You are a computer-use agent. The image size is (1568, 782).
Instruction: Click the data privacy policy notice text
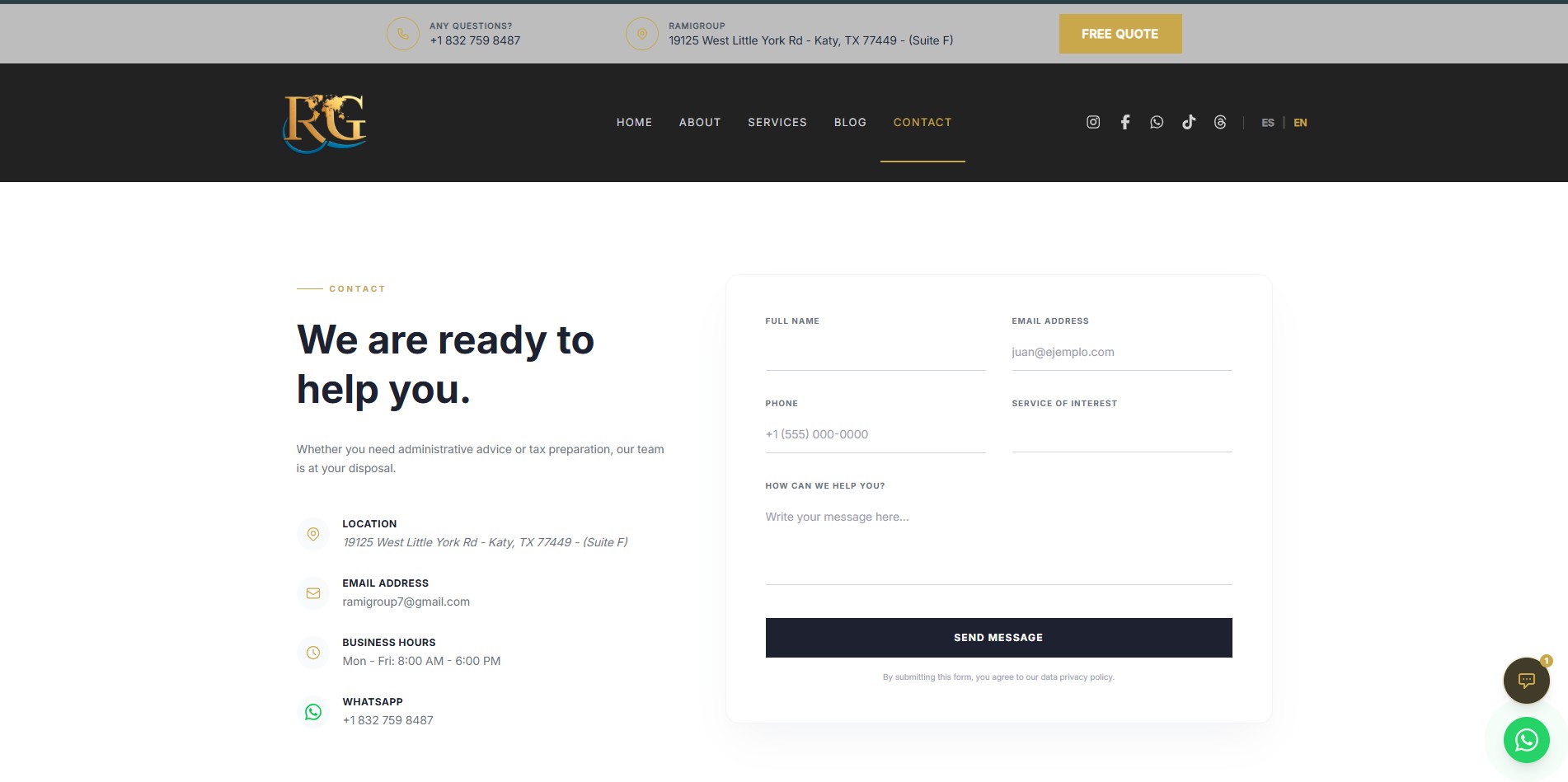point(998,677)
